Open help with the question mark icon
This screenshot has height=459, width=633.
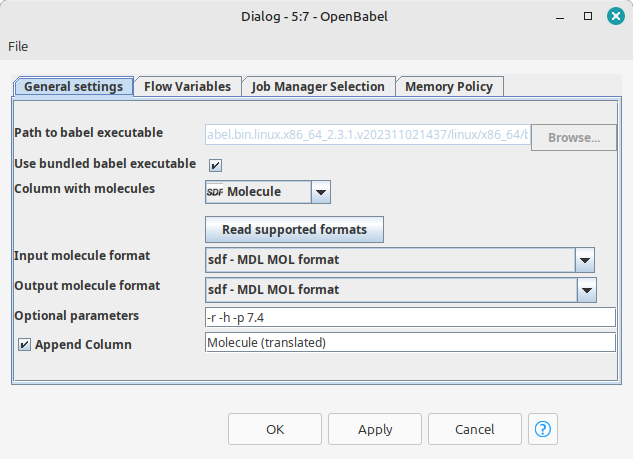543,429
